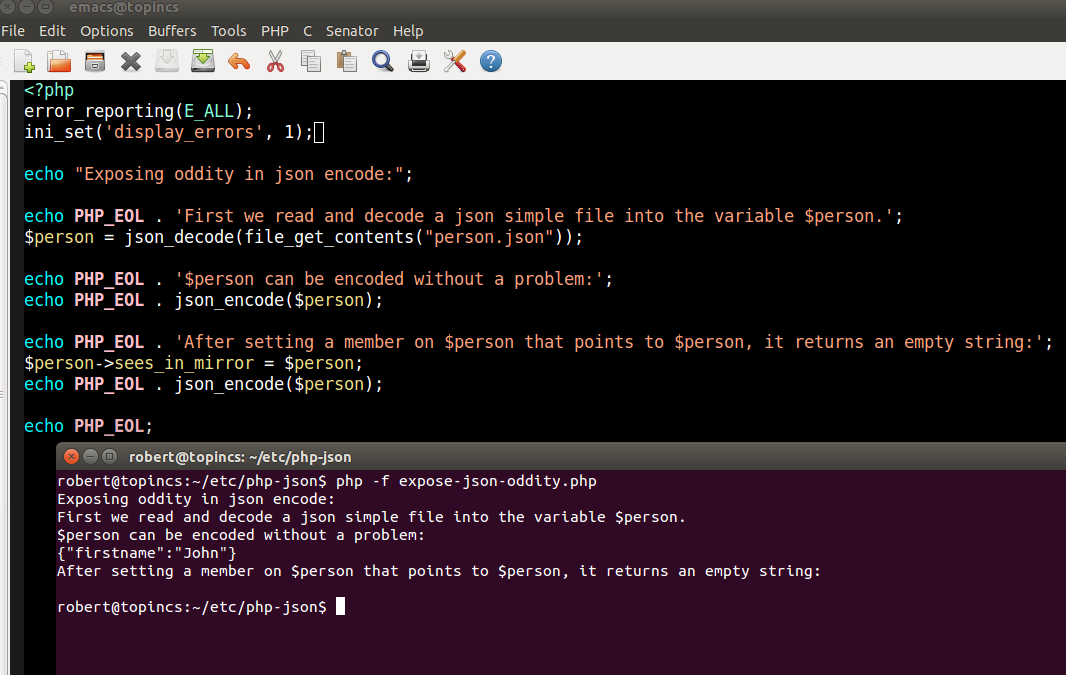Open the Senator menu

[351, 31]
